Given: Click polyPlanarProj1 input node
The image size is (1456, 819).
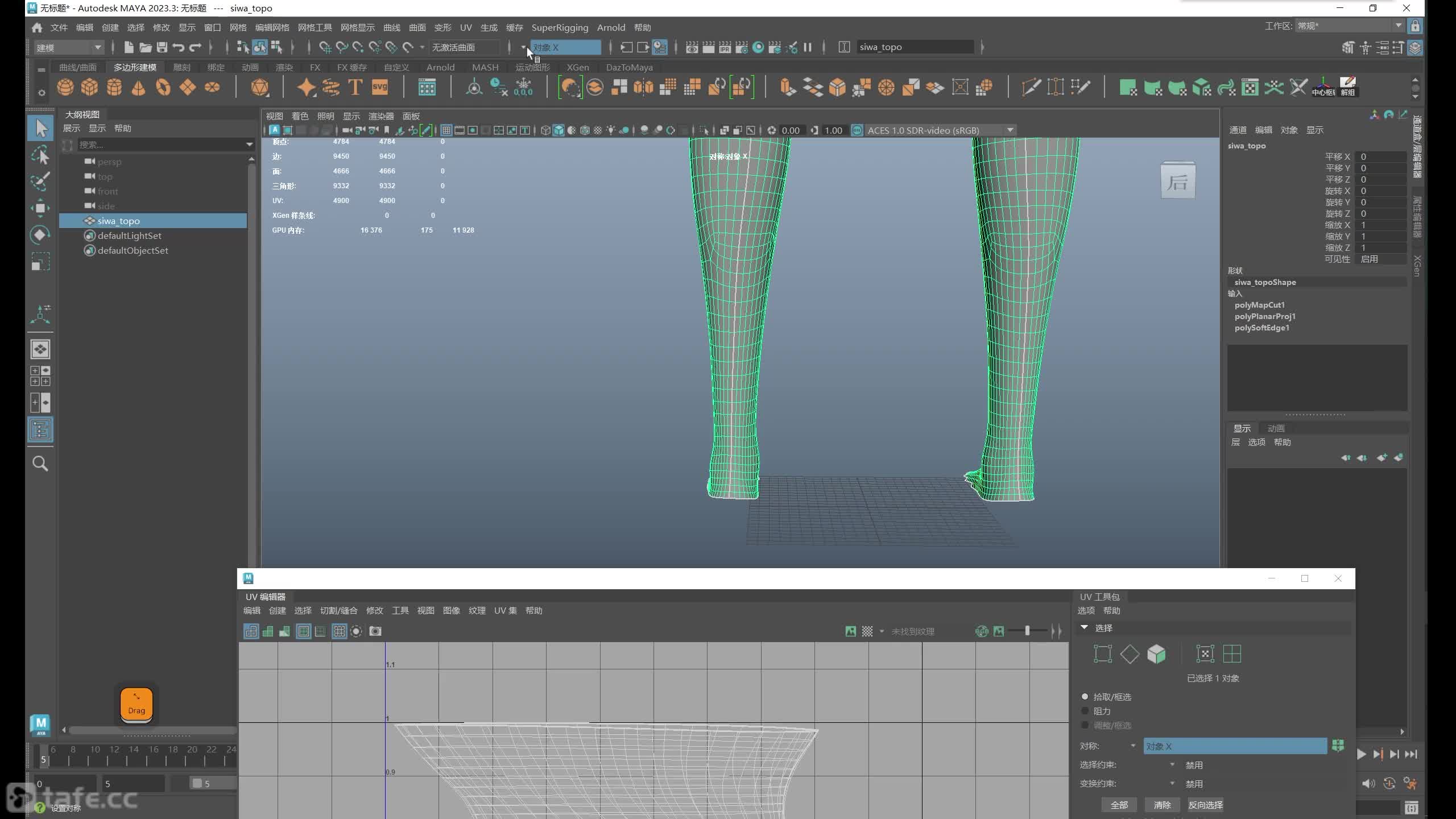Looking at the screenshot, I should 1265,316.
